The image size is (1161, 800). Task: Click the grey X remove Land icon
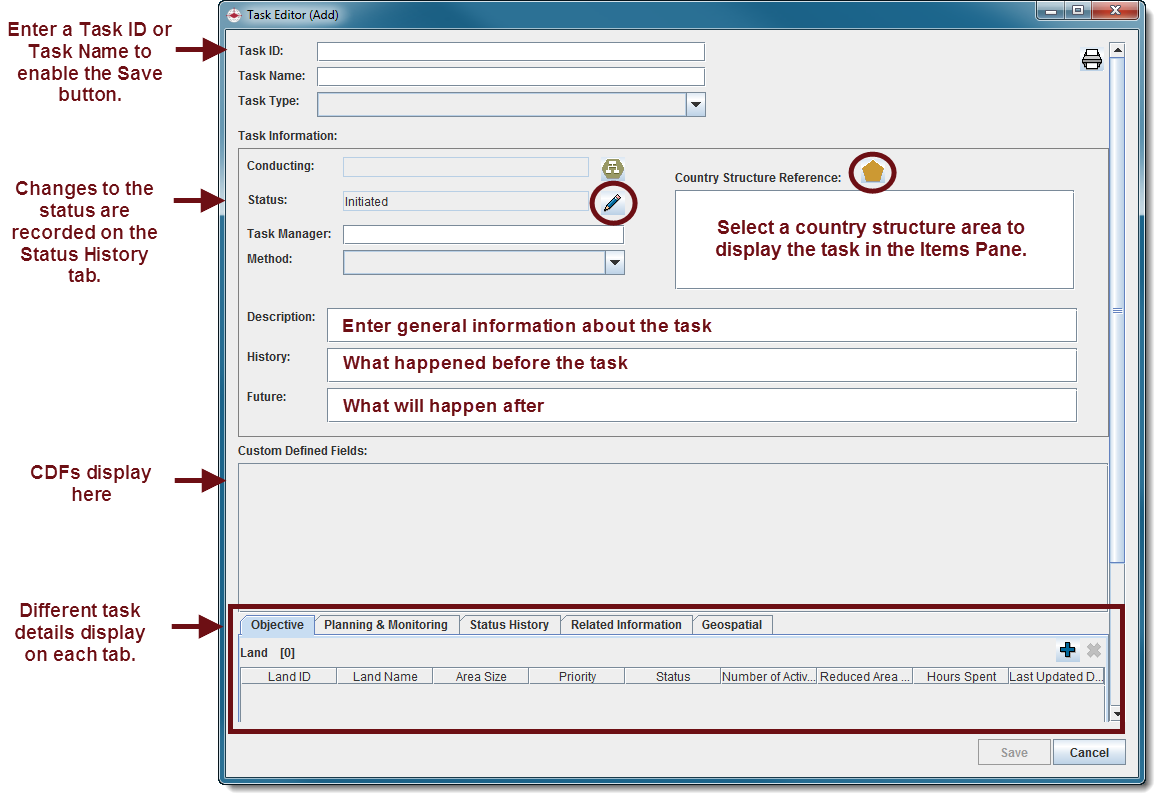(x=1094, y=651)
